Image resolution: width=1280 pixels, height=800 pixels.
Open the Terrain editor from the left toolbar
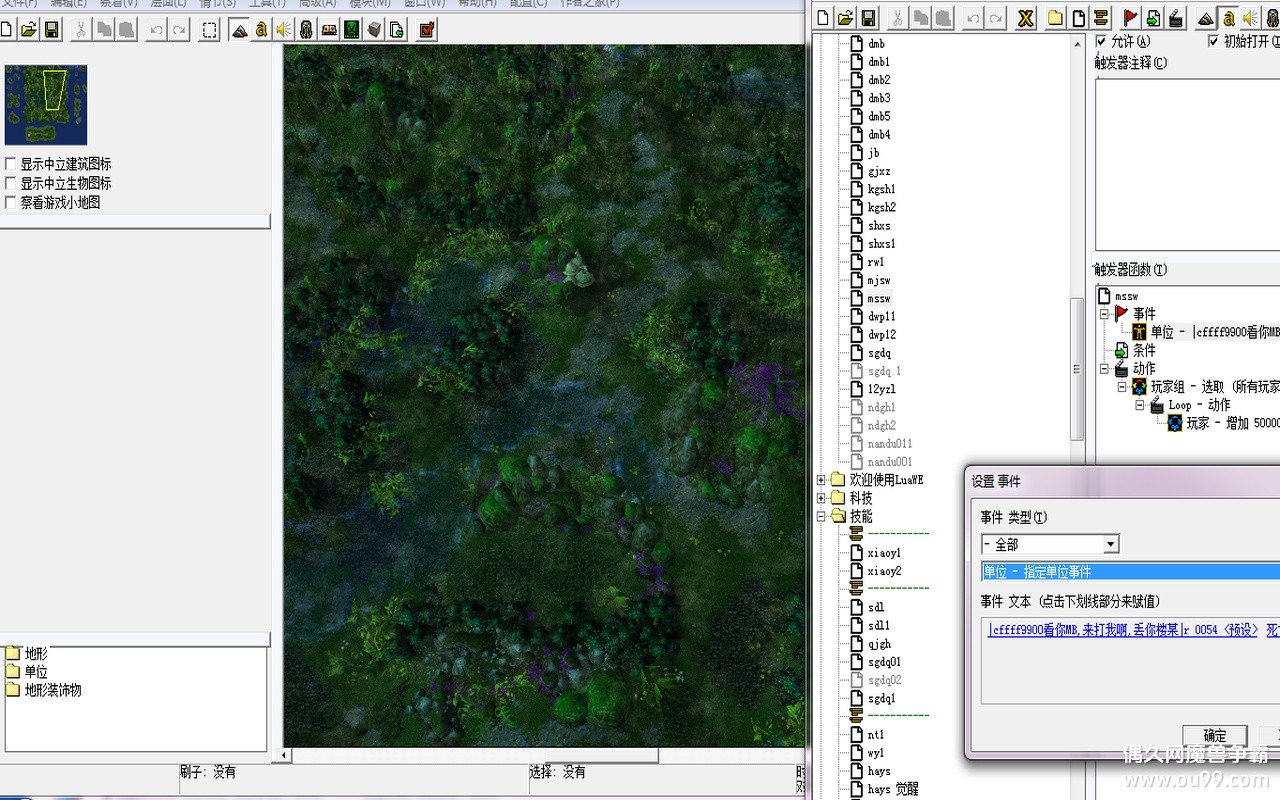click(x=239, y=30)
